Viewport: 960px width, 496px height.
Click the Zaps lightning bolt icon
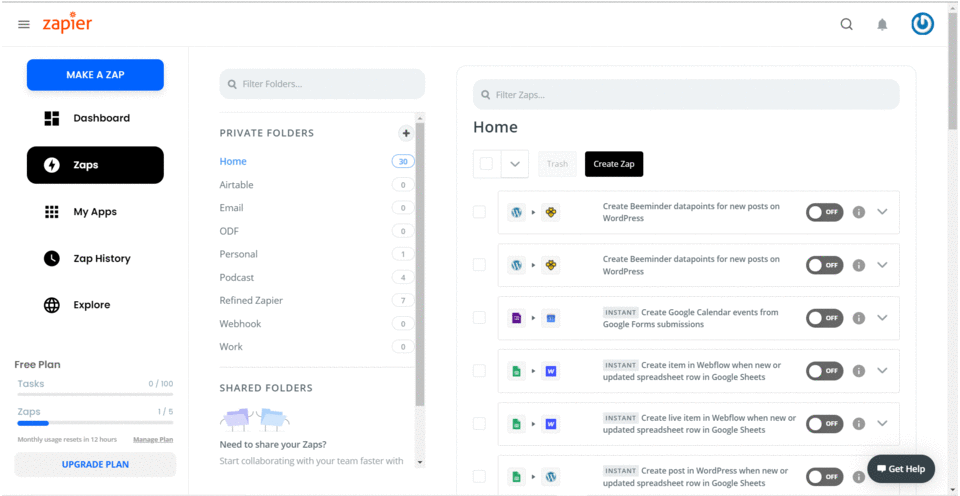point(52,165)
